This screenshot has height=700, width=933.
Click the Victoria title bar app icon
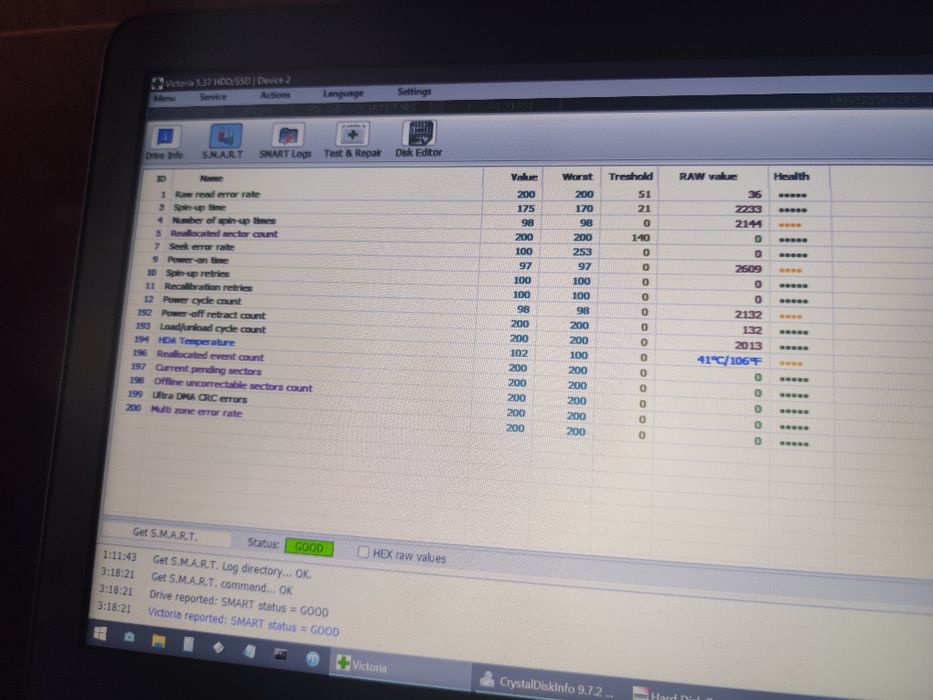coord(158,83)
